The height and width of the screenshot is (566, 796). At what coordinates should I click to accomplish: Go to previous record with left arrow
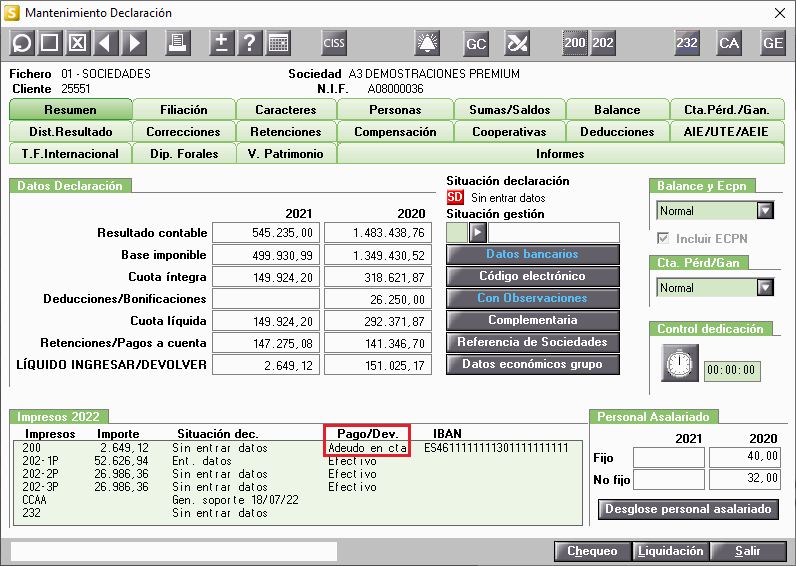(x=106, y=43)
